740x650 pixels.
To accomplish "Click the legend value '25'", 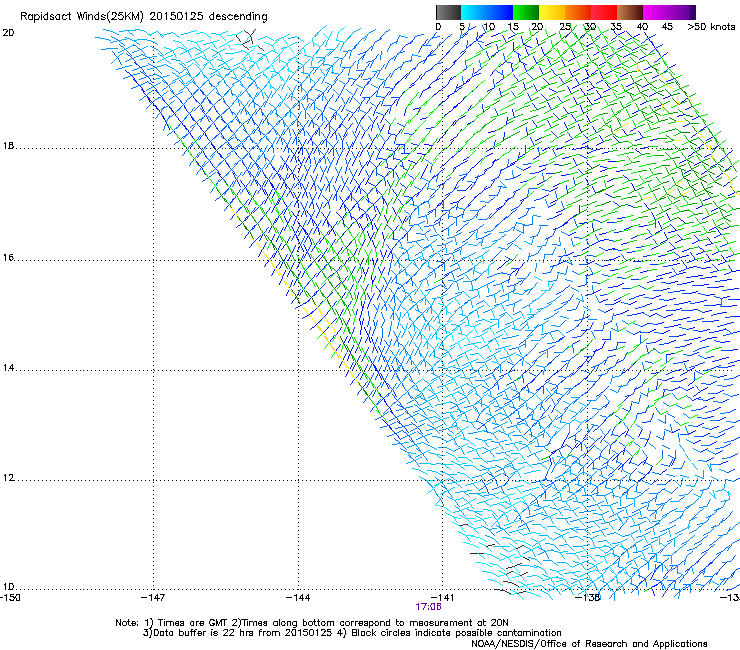I will point(565,27).
